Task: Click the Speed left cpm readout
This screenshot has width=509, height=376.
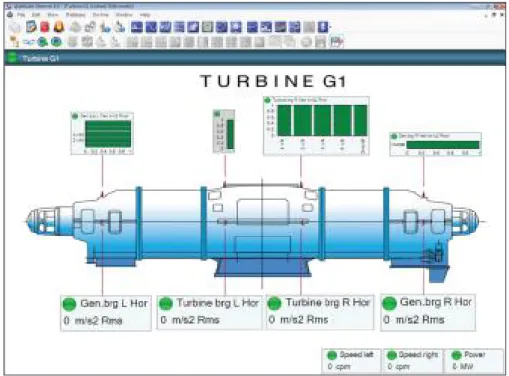Action: [x=351, y=360]
